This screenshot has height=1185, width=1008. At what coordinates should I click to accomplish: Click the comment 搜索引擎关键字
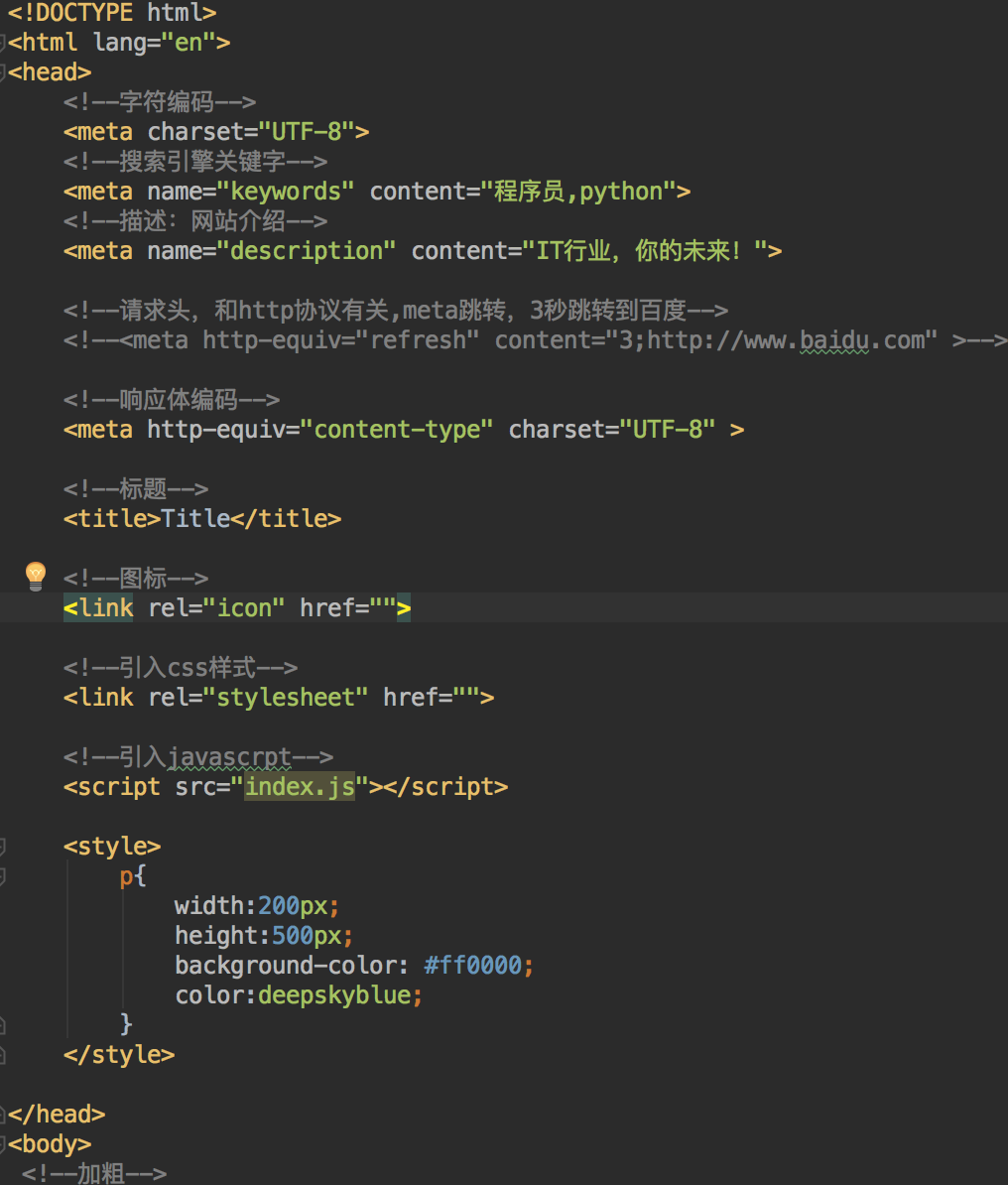coord(194,162)
